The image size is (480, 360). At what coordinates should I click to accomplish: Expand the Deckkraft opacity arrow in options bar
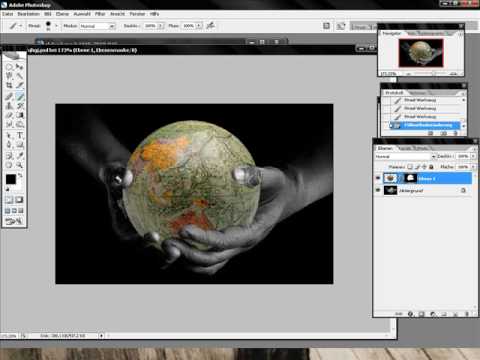[x=161, y=26]
